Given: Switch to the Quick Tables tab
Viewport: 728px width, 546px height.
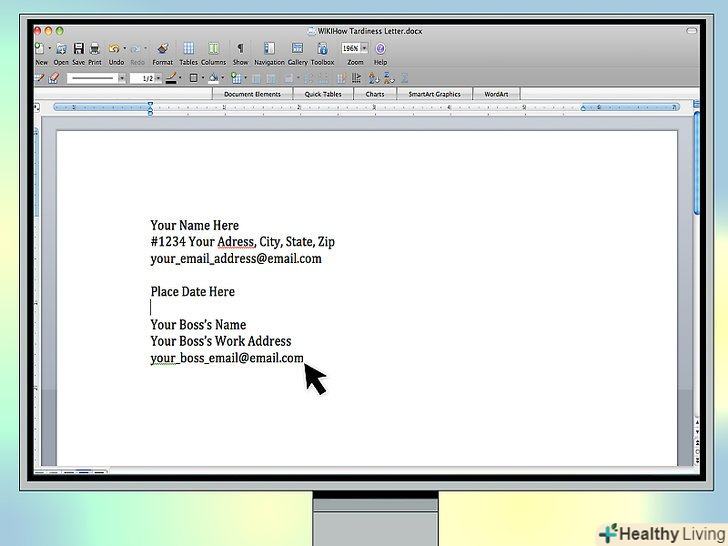Looking at the screenshot, I should point(323,94).
